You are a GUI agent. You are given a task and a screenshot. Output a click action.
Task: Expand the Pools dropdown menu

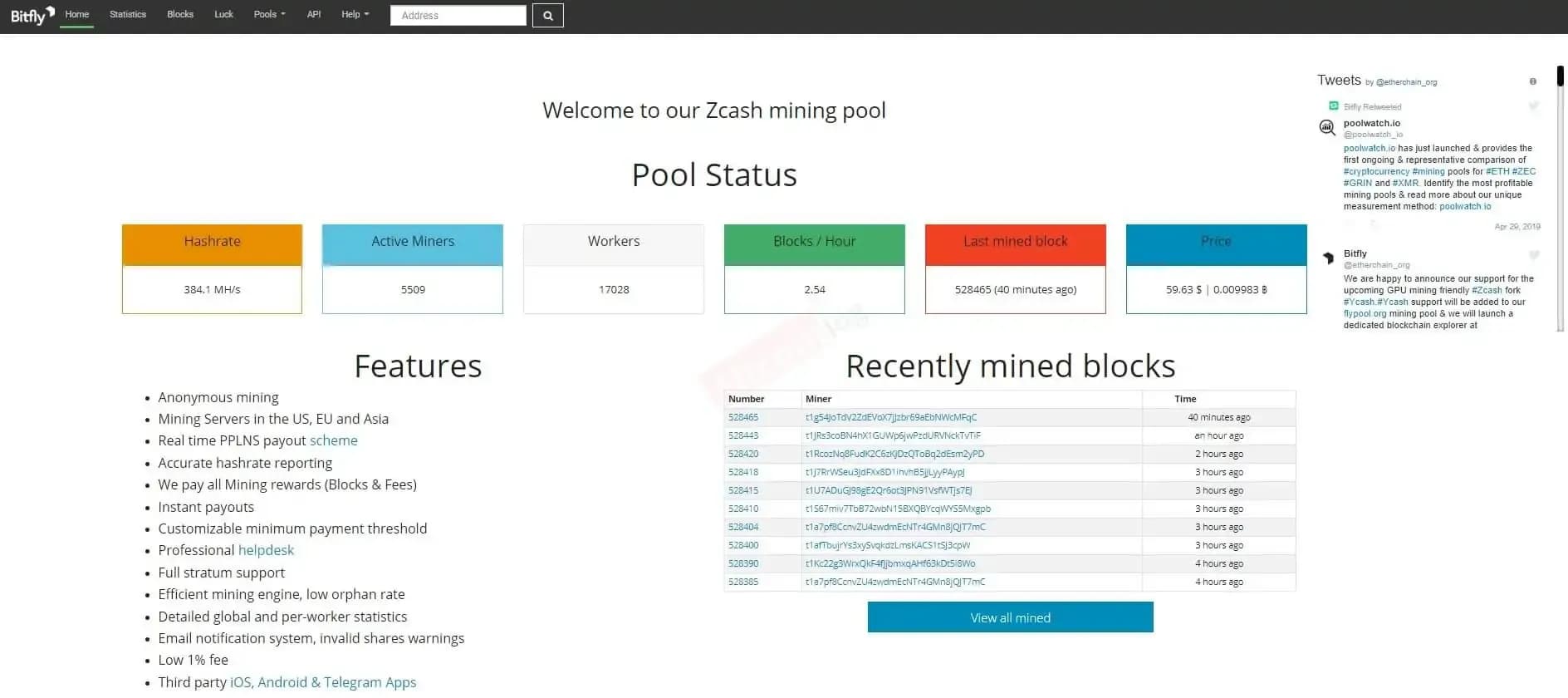pyautogui.click(x=269, y=14)
